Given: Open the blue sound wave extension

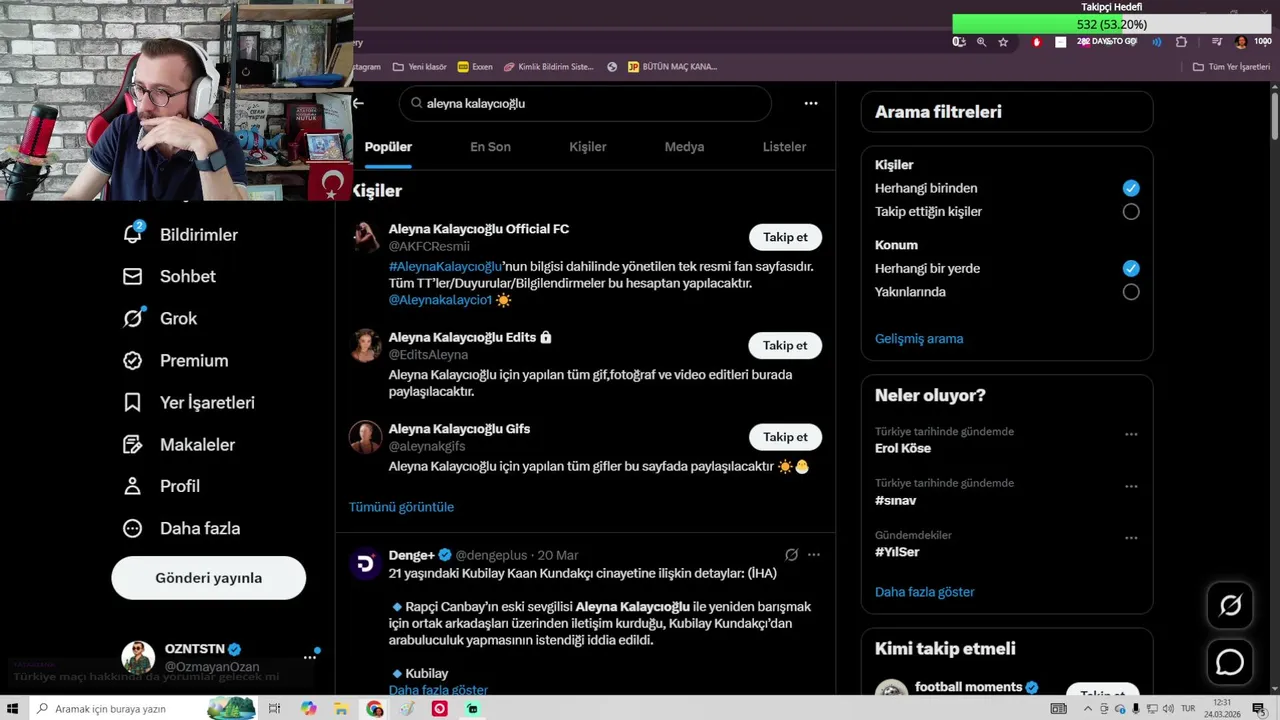Looking at the screenshot, I should (1157, 42).
